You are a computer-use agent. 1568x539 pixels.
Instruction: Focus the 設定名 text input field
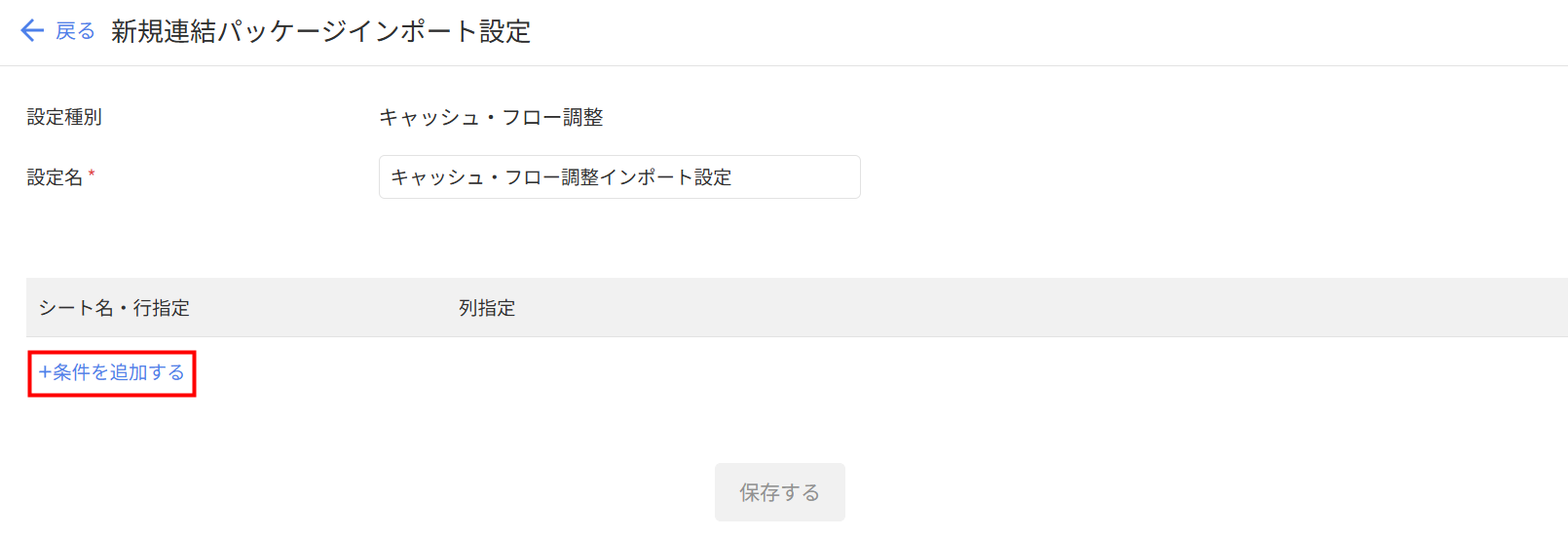tap(619, 177)
